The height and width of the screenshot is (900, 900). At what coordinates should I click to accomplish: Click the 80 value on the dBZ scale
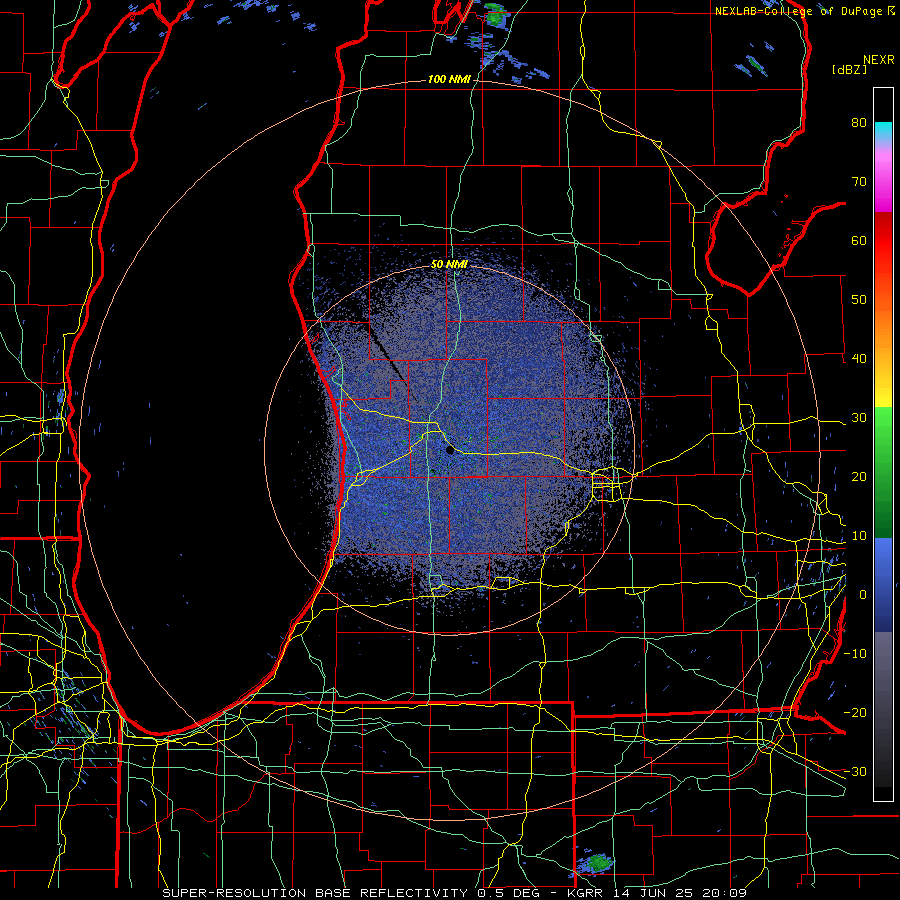[859, 123]
